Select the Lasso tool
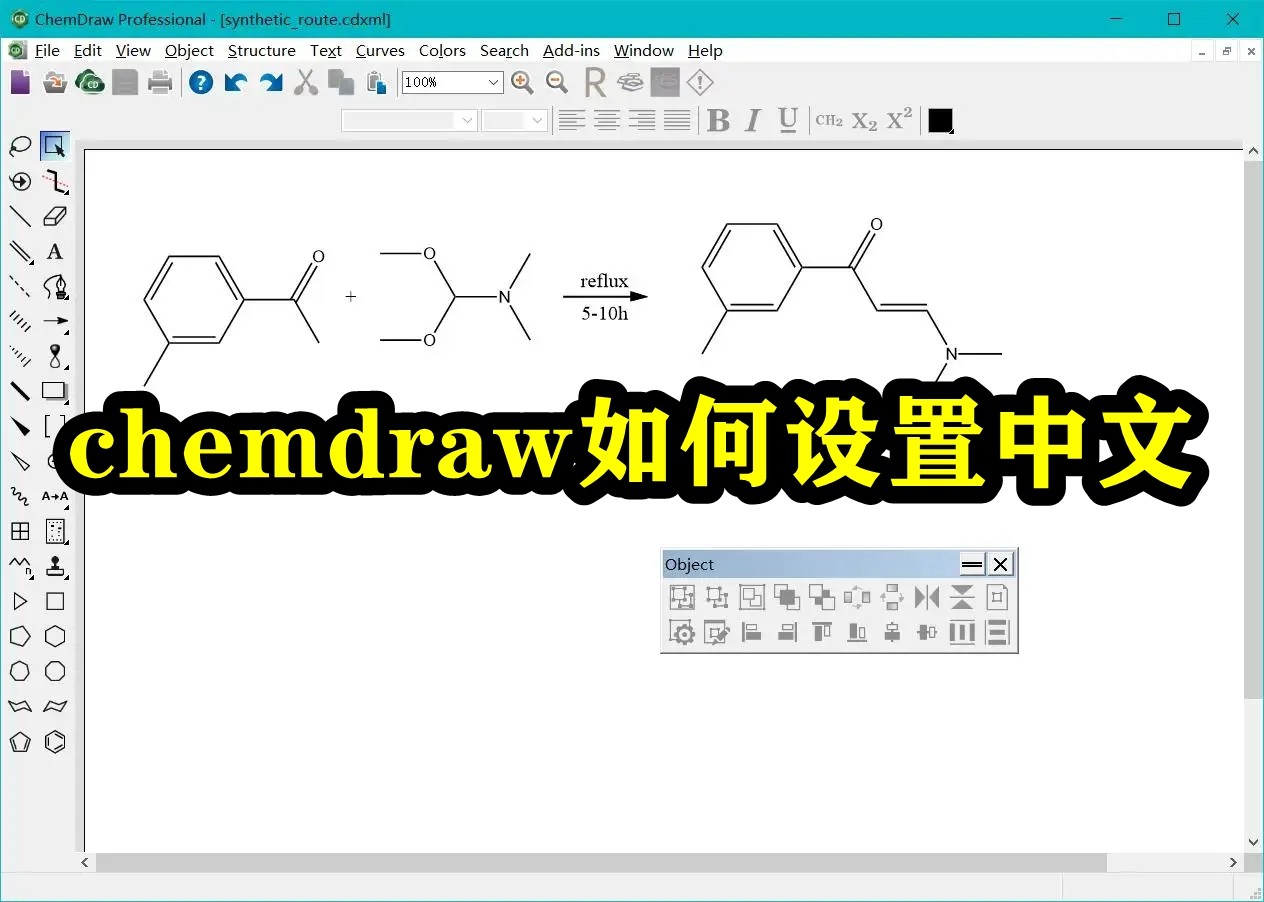The image size is (1264, 902). pyautogui.click(x=20, y=147)
